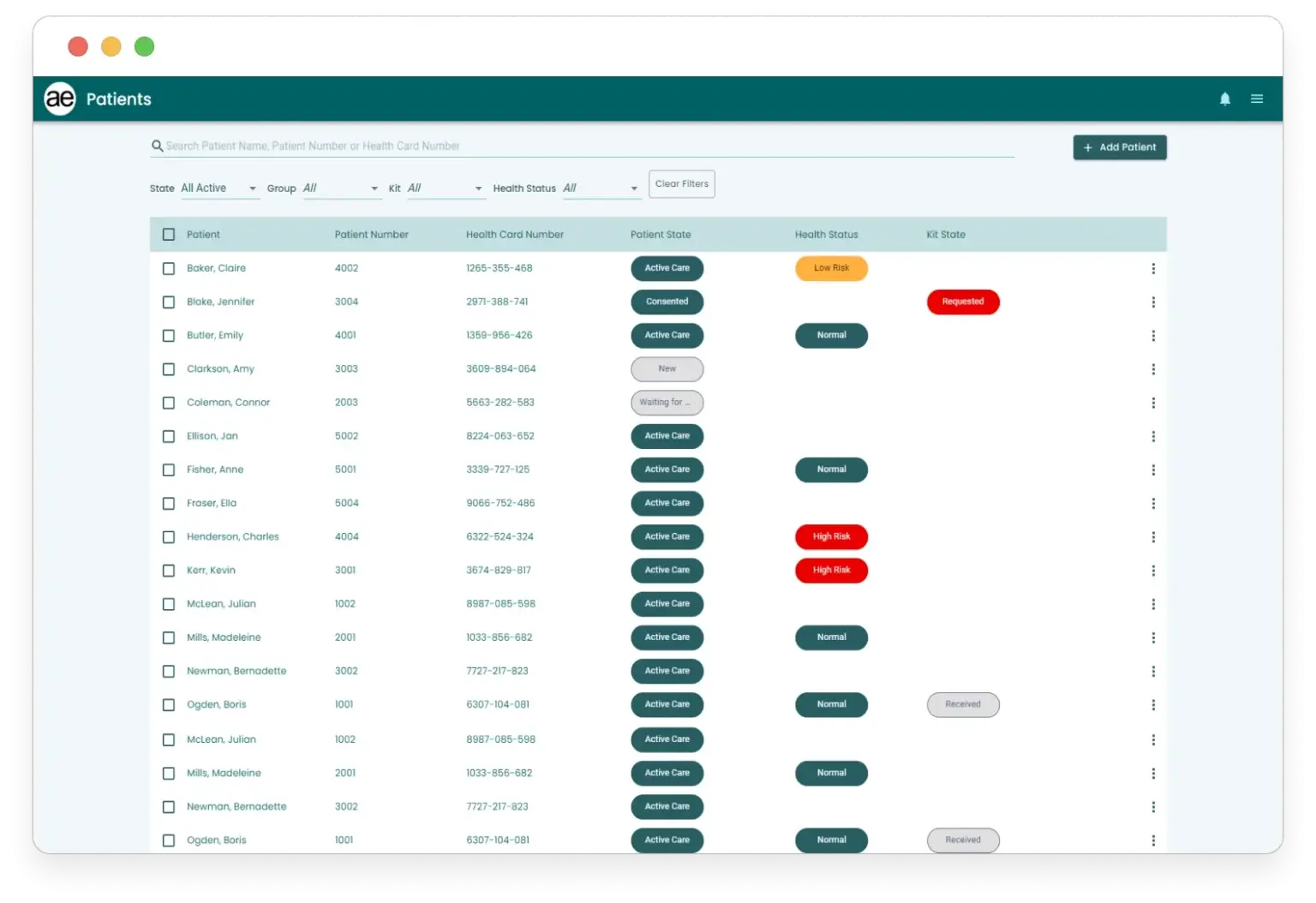Open the kebab menu for Baker, Claire
This screenshot has width=1316, height=903.
coord(1153,268)
